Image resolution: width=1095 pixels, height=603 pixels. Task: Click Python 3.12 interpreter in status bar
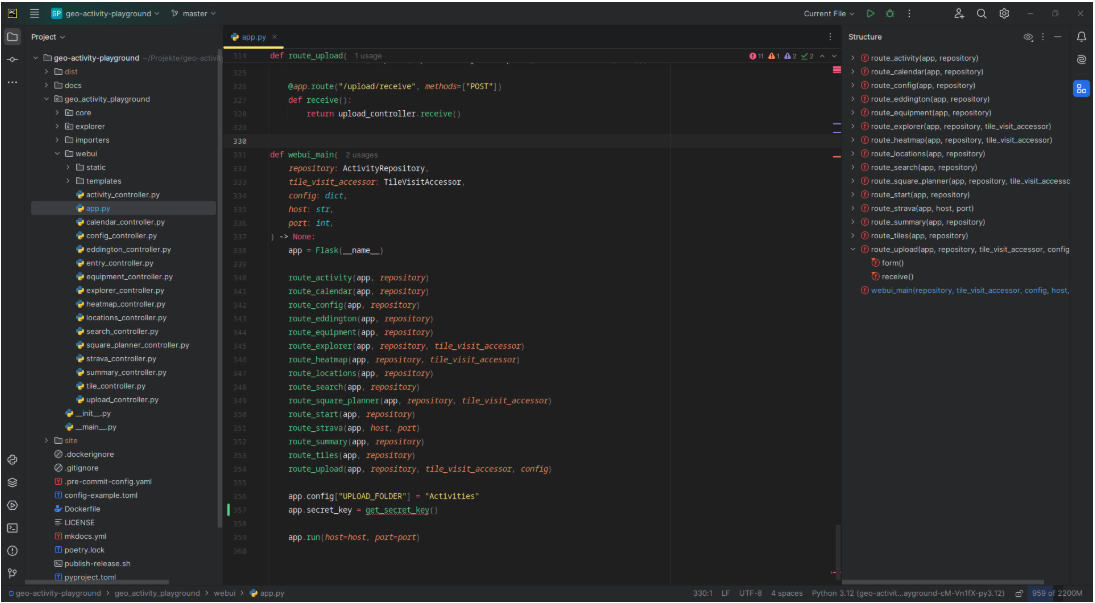[910, 593]
